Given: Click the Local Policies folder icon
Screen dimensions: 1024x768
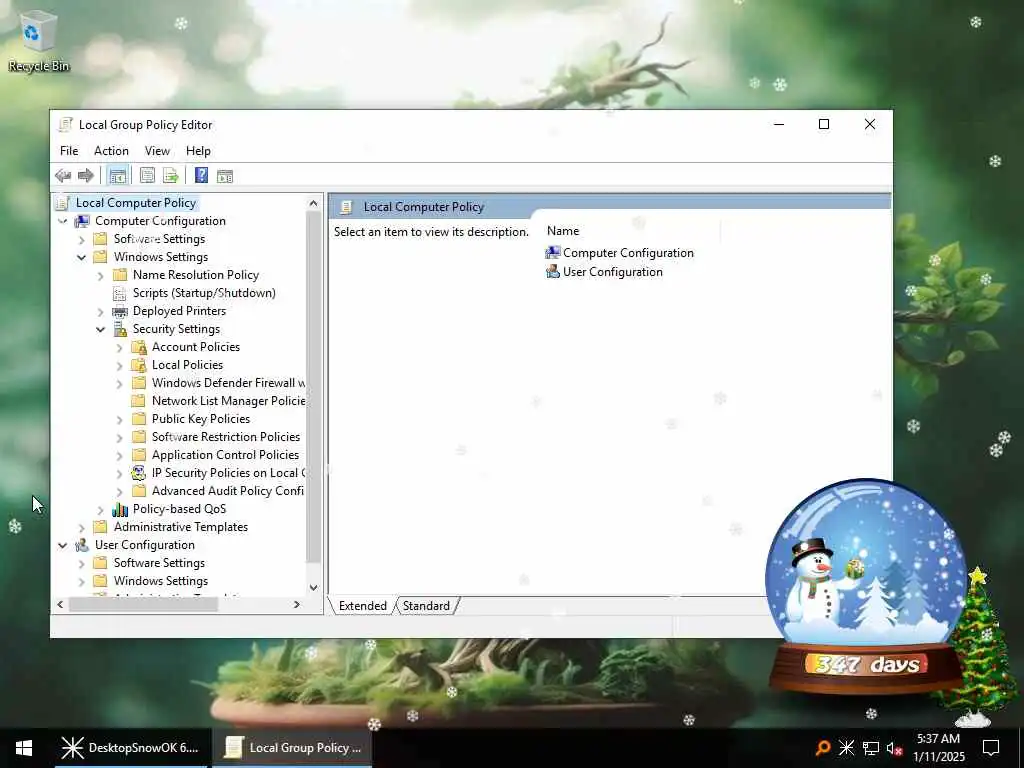Looking at the screenshot, I should point(138,365).
